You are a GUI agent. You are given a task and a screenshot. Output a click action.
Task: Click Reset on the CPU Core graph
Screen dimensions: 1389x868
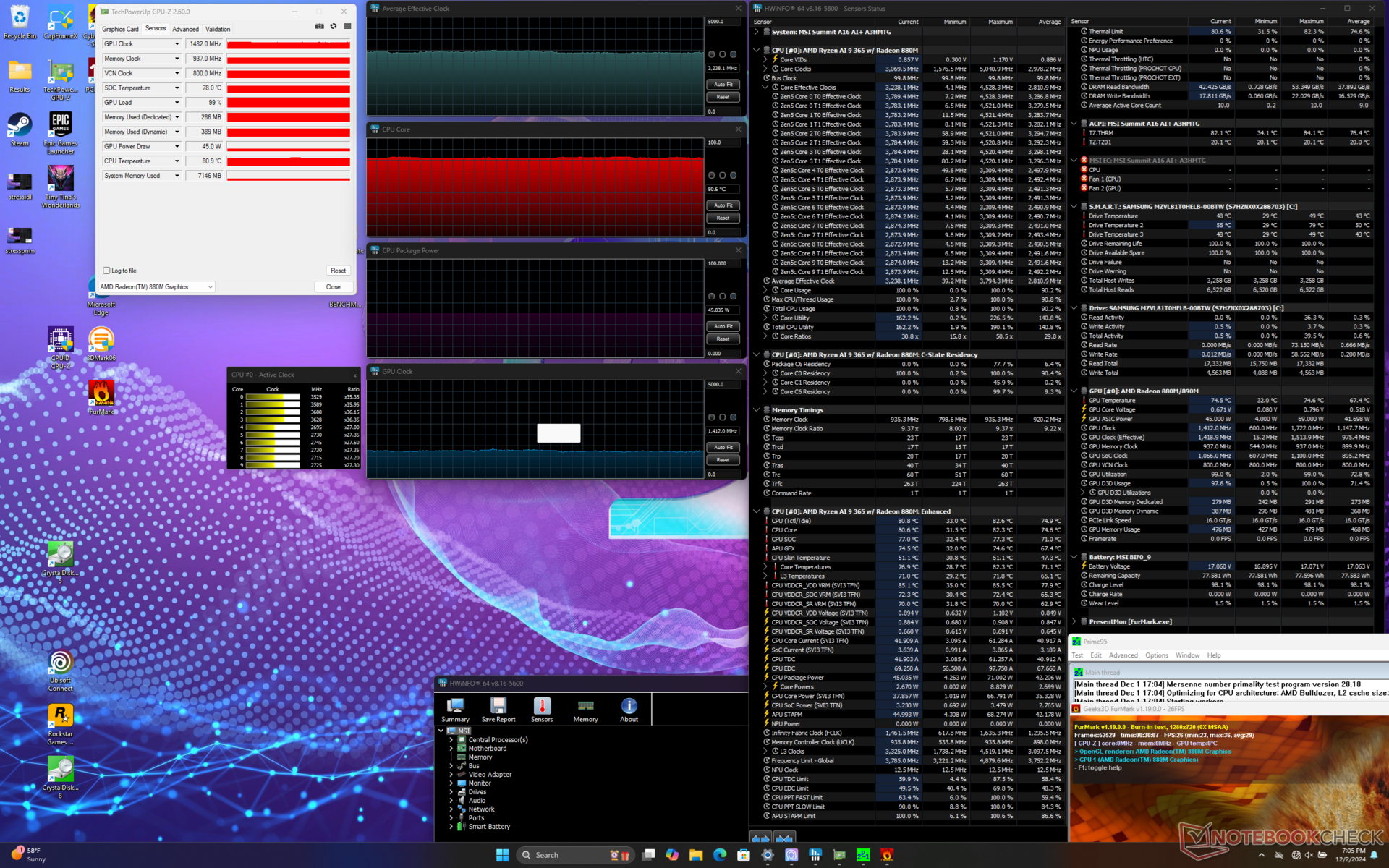coord(723,218)
